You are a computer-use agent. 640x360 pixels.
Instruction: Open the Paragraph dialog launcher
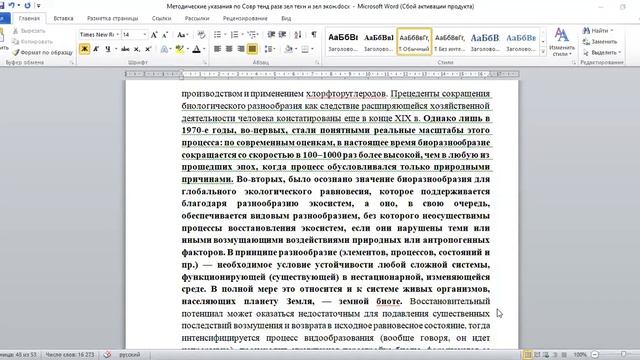pos(317,62)
